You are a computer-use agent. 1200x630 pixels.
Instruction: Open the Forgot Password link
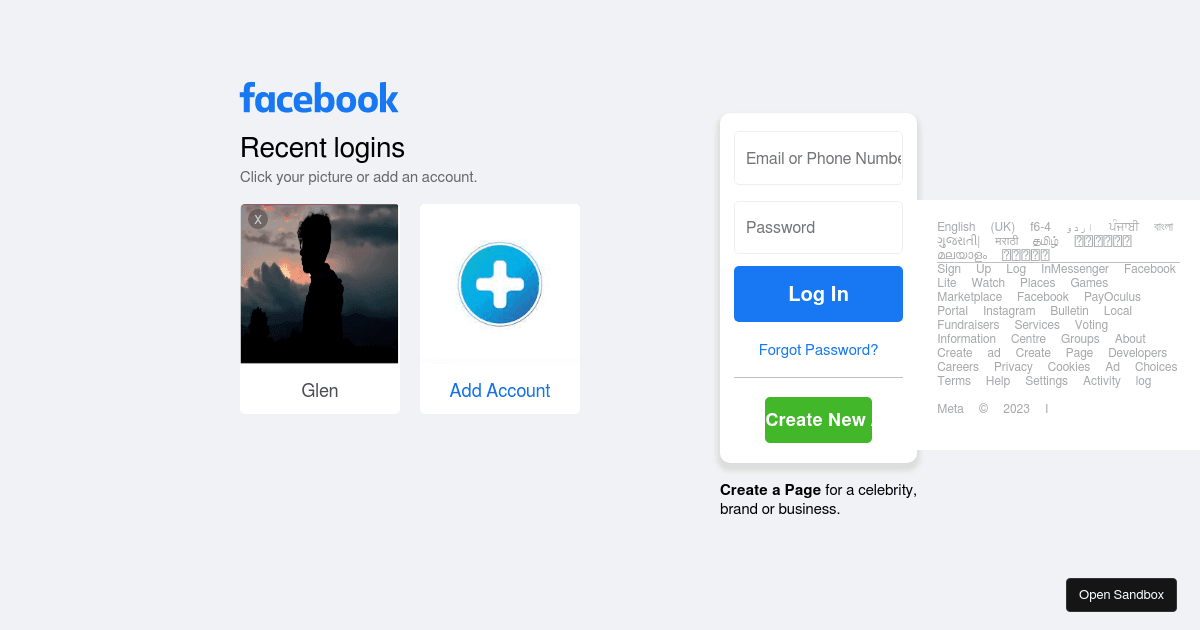pyautogui.click(x=818, y=349)
